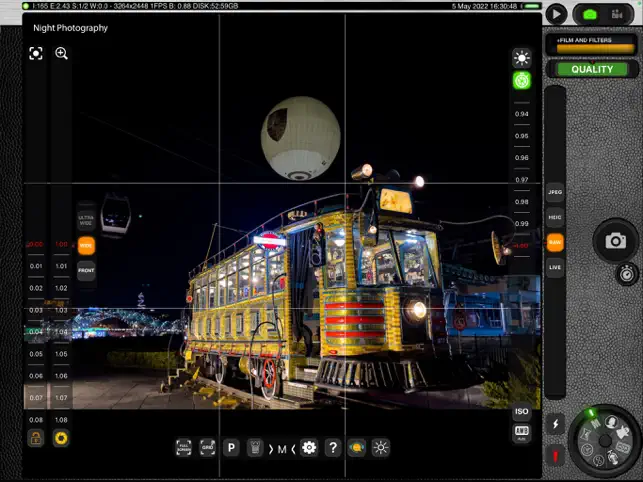Viewport: 643px width, 482px height.
Task: Click the green play button at top
Action: 556,14
